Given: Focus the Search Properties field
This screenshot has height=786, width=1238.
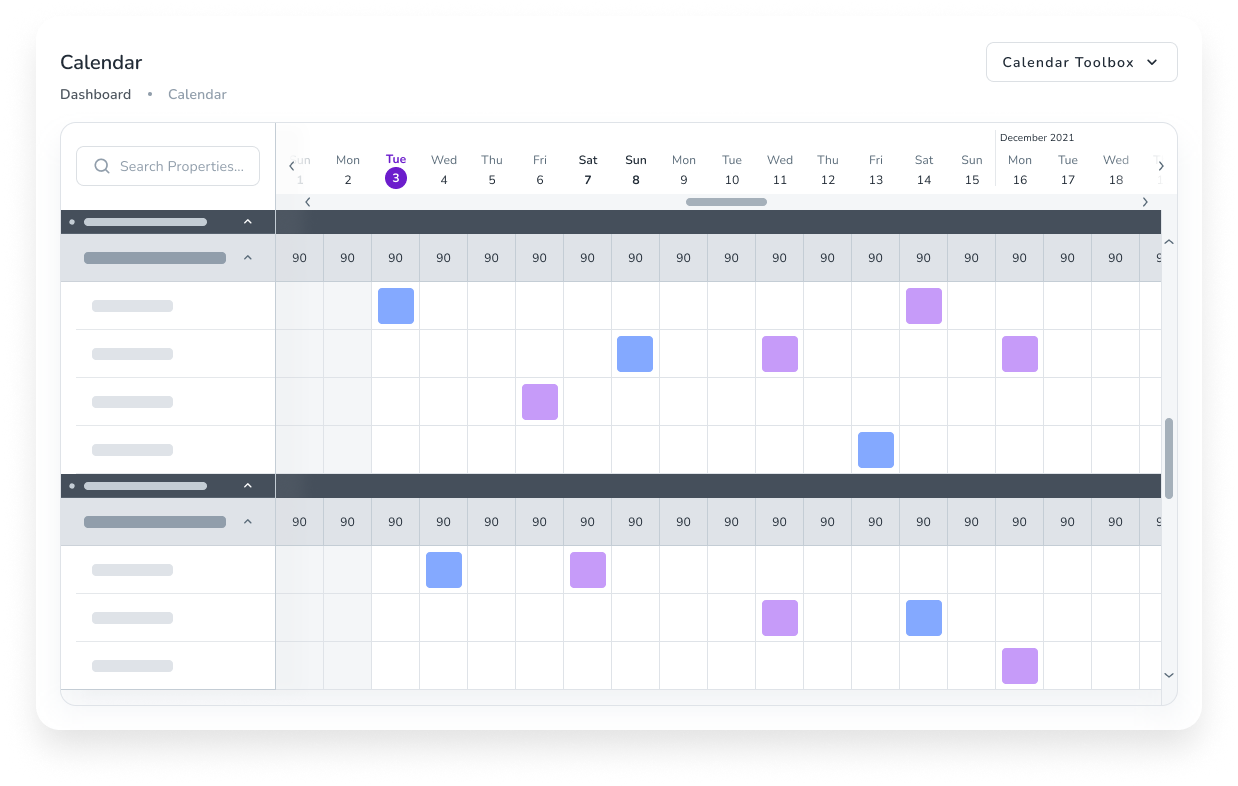Looking at the screenshot, I should [x=168, y=166].
